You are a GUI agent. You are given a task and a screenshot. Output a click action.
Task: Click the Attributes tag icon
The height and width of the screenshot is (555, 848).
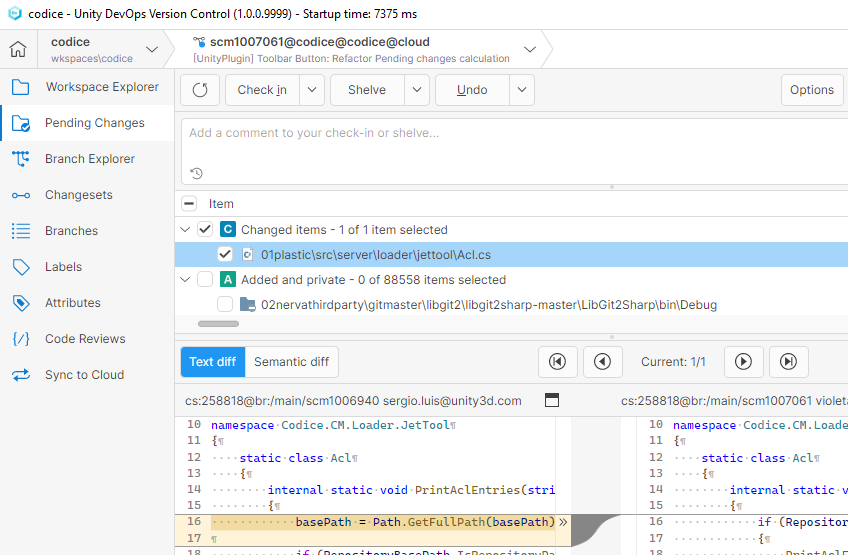click(x=21, y=303)
